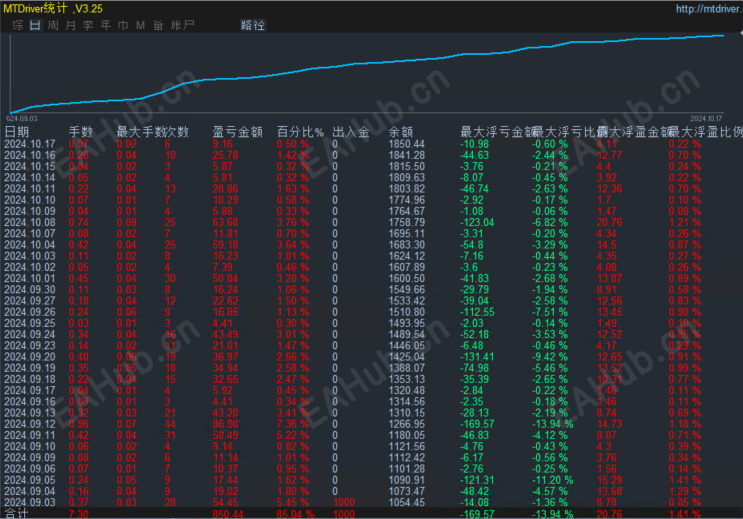Screen dimensions: 743x519
Task: Open the 备 tab
Action: [x=158, y=25]
